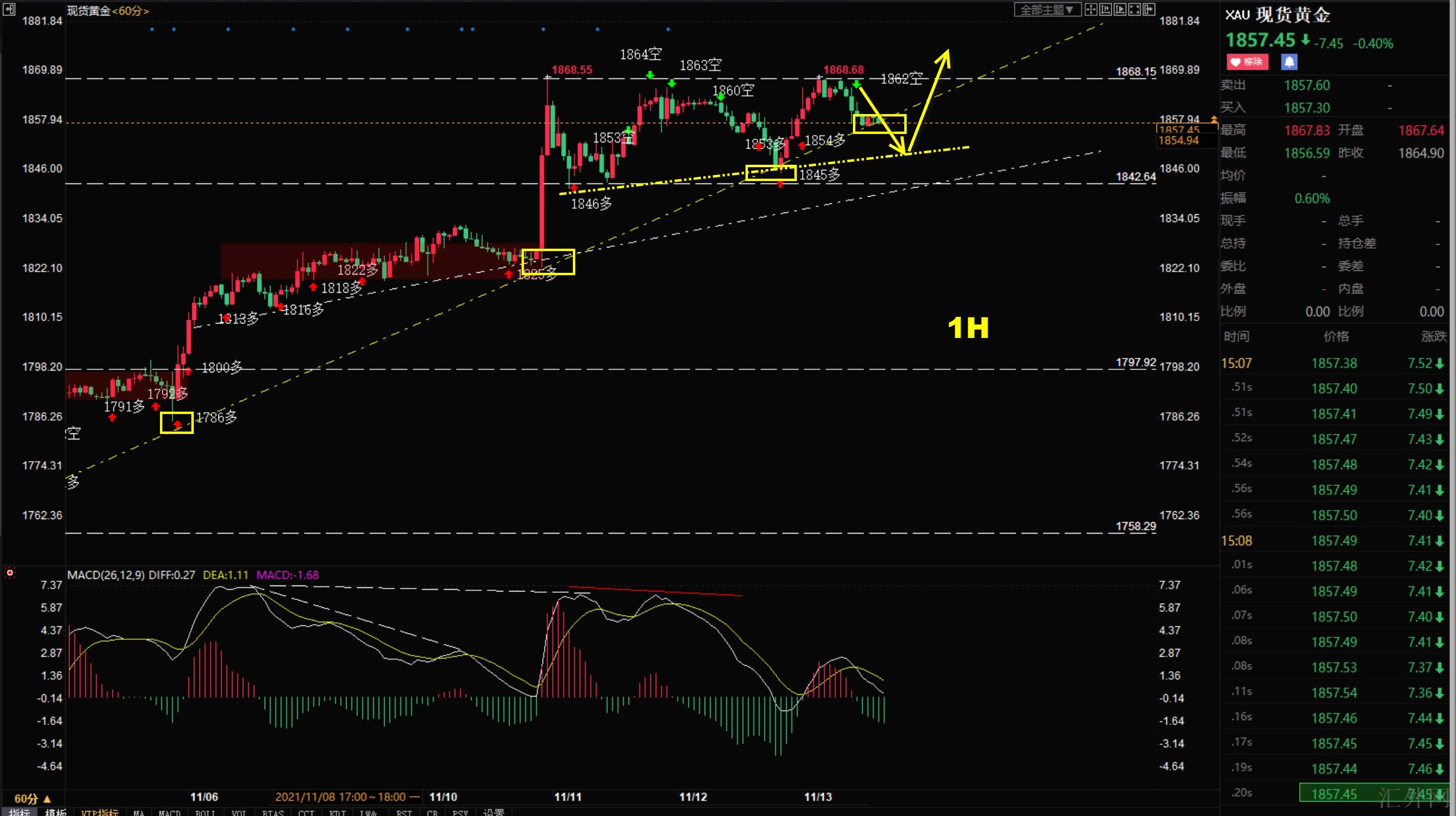Screen dimensions: 1456x816
Task: Open the 60分 period dropdown in chart title
Action: click(x=130, y=11)
